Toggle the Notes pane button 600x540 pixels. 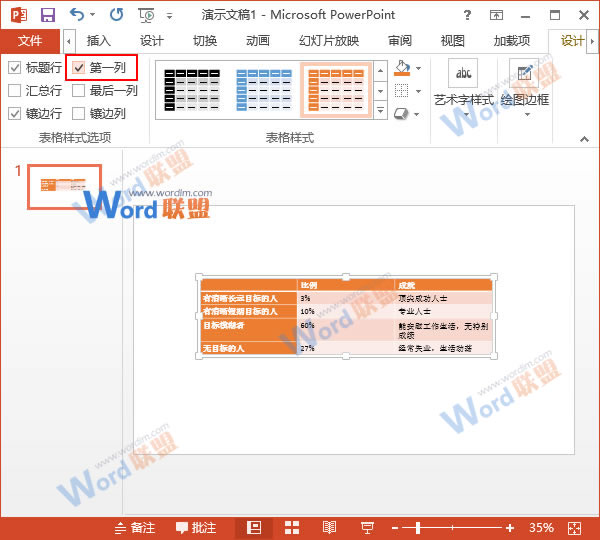click(135, 528)
